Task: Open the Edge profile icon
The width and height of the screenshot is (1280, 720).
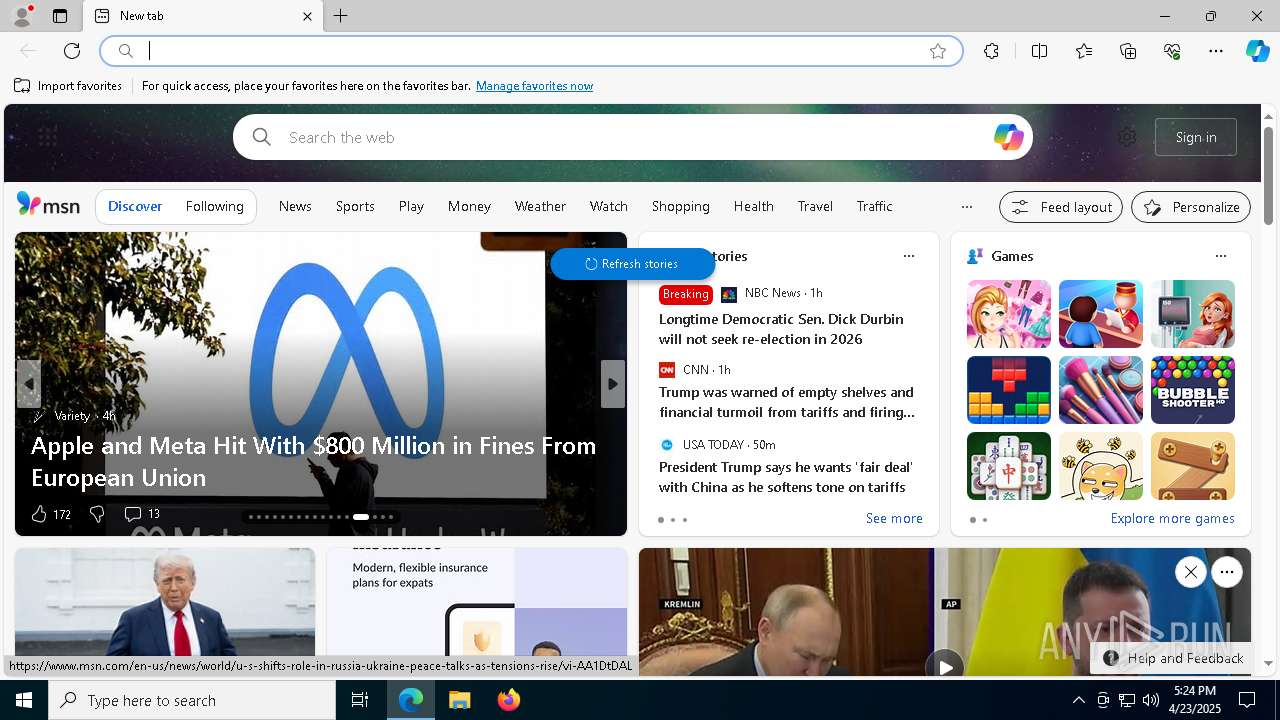Action: pyautogui.click(x=22, y=16)
